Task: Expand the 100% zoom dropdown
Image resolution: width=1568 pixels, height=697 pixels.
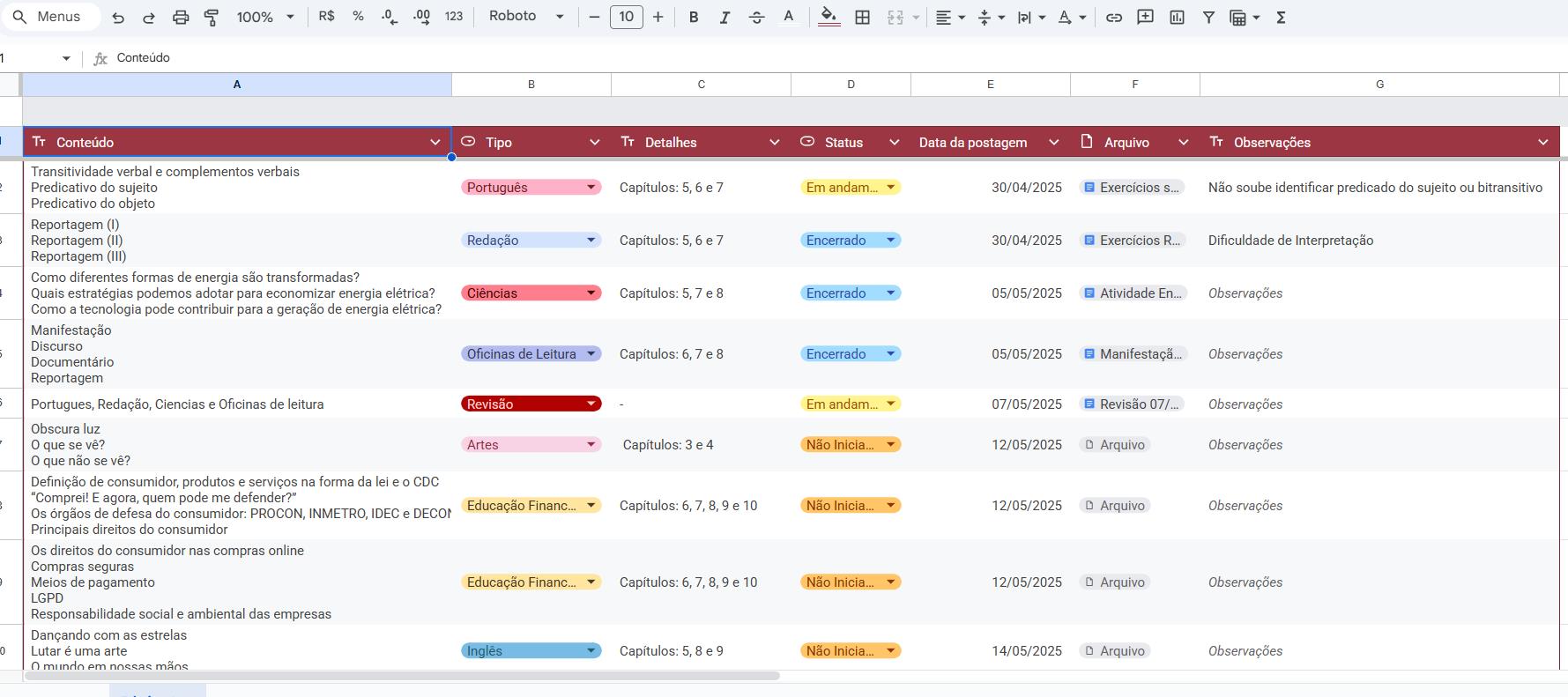Action: pos(264,18)
